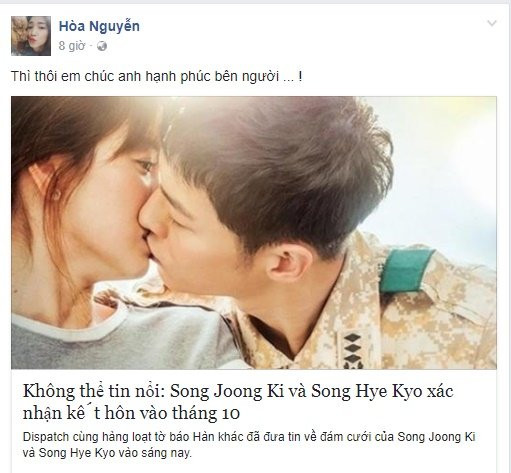The height and width of the screenshot is (473, 511).
Task: Click the ellipsis ending the caption text
Action: coord(288,79)
